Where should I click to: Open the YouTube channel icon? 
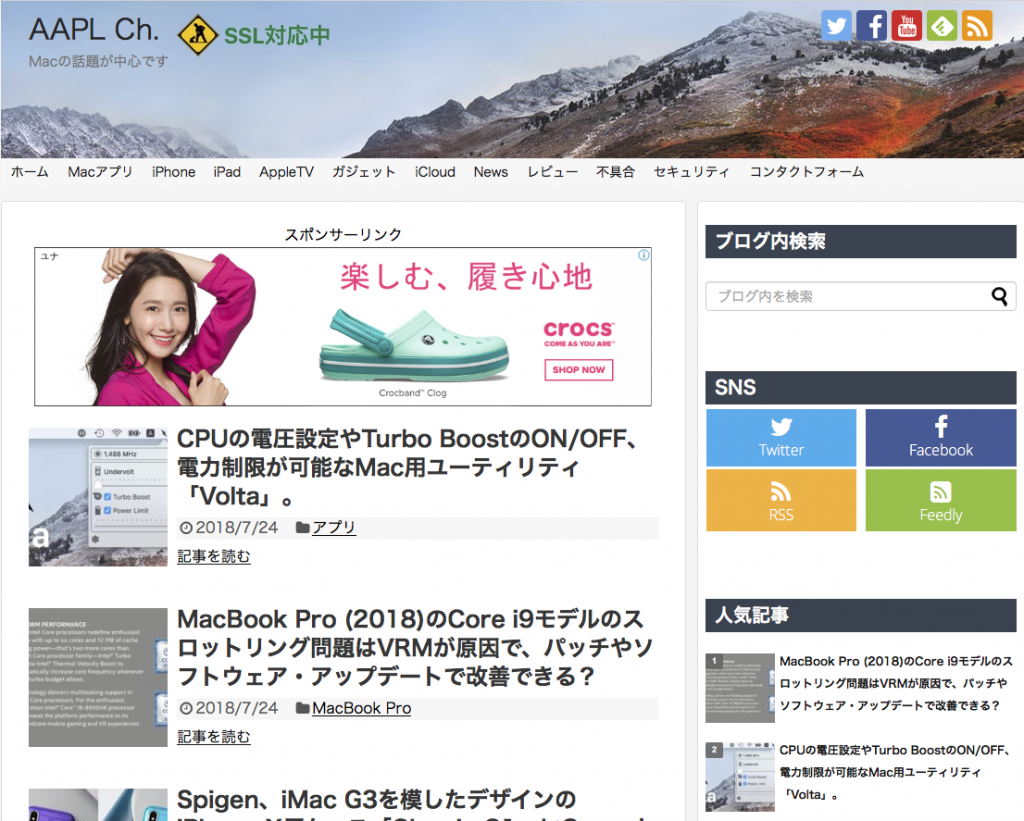906,26
